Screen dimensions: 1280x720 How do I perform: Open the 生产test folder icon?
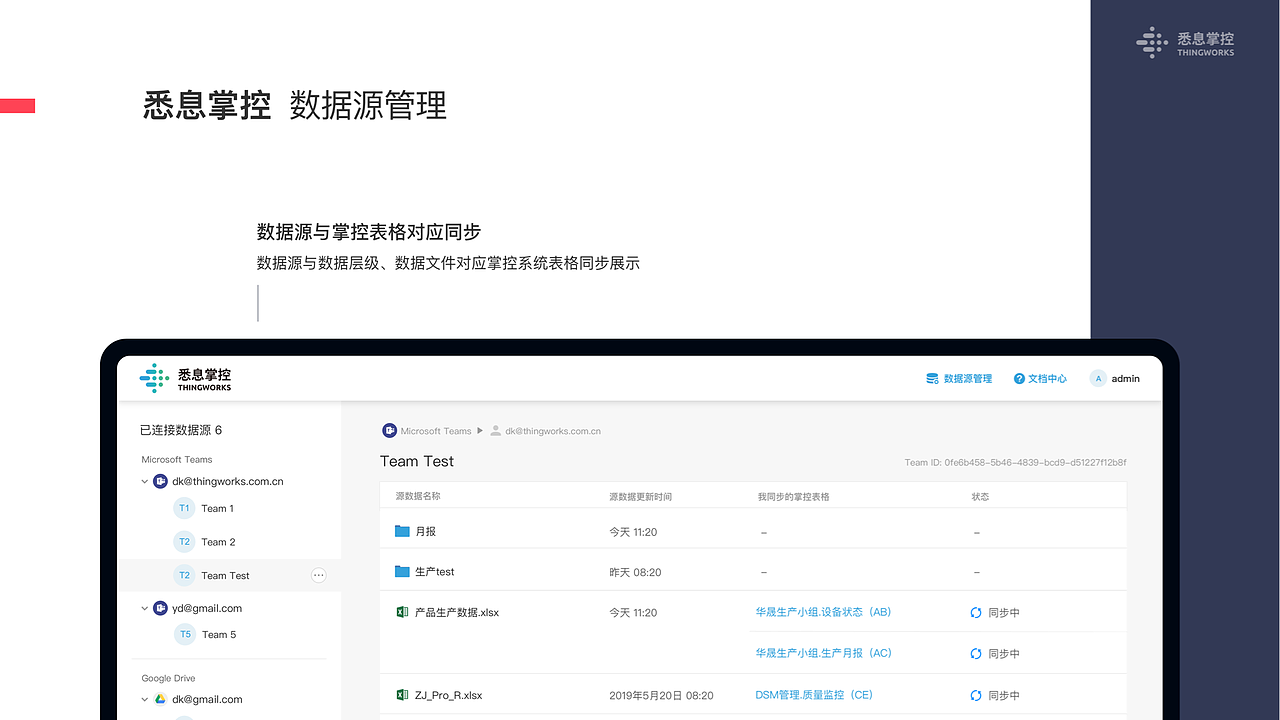[x=402, y=571]
